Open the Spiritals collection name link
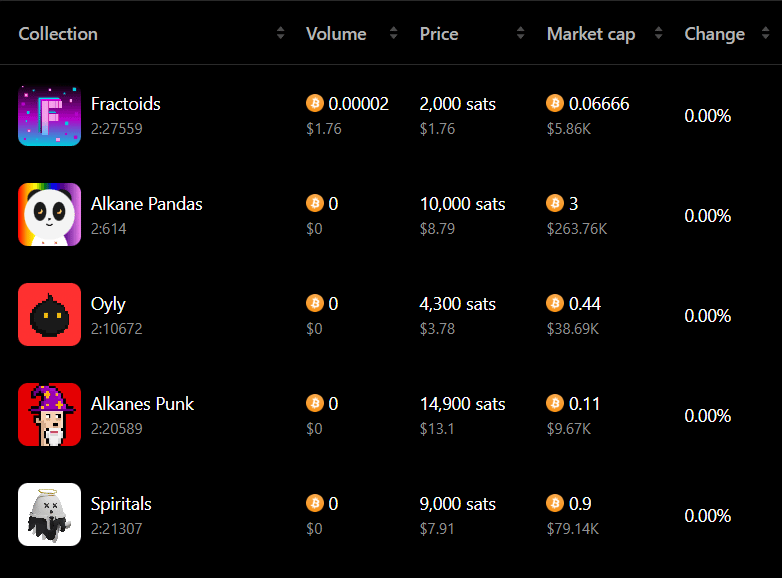The height and width of the screenshot is (578, 782). click(121, 504)
